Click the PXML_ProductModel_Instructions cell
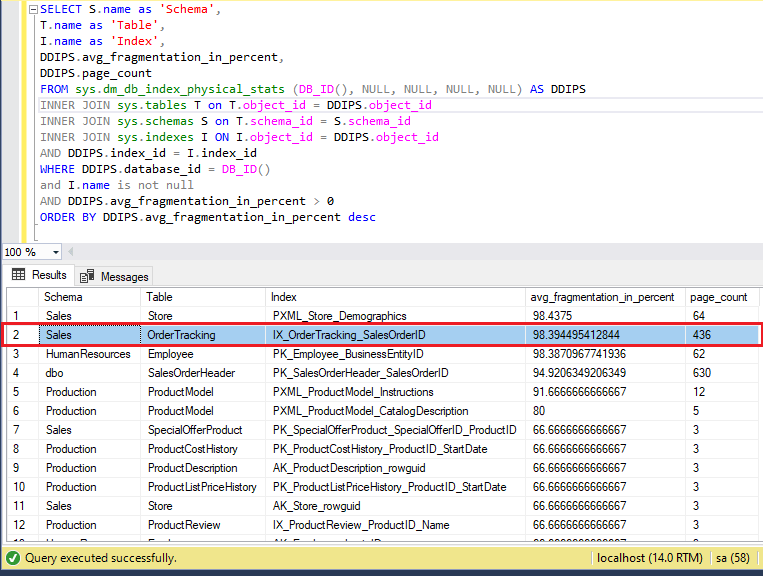The height and width of the screenshot is (577, 763). [396, 392]
